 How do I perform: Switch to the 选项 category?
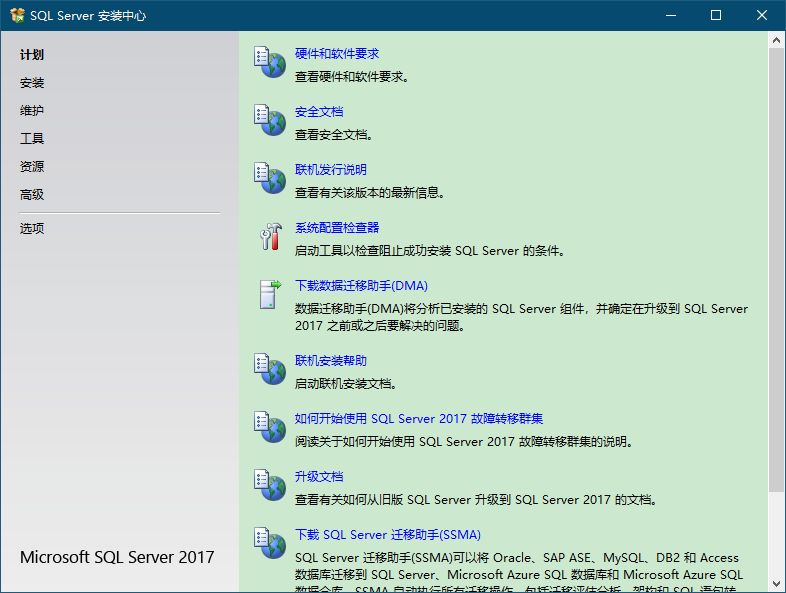point(32,229)
